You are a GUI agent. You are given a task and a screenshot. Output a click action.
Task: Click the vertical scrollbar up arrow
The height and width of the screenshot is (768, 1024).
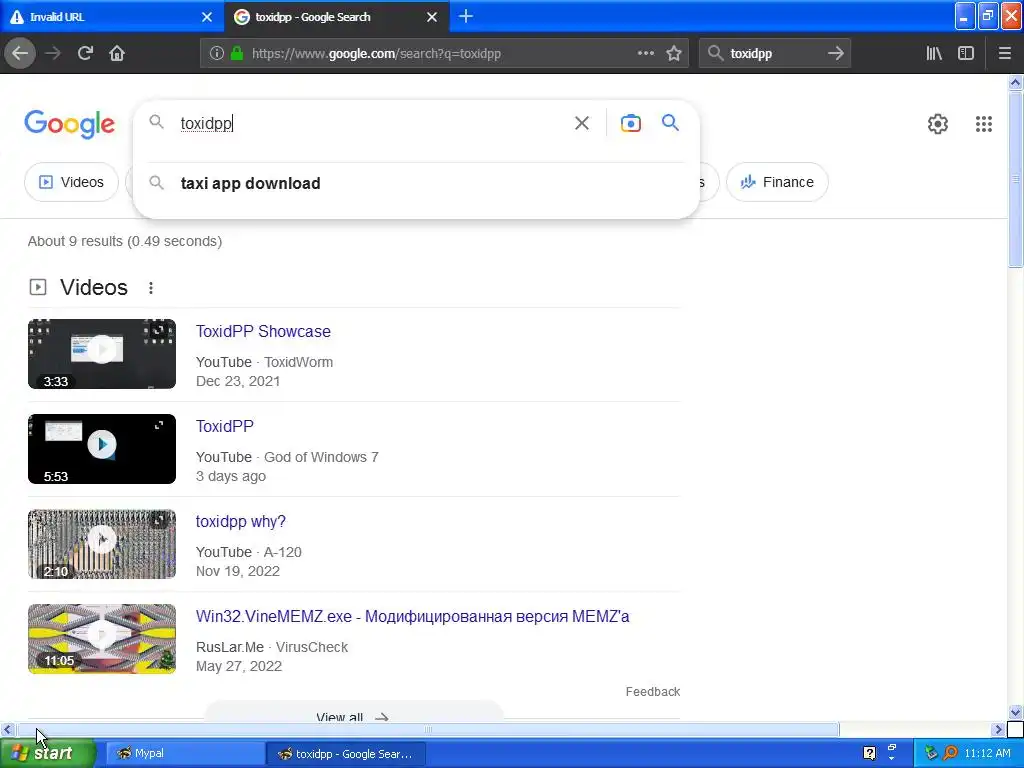1015,82
